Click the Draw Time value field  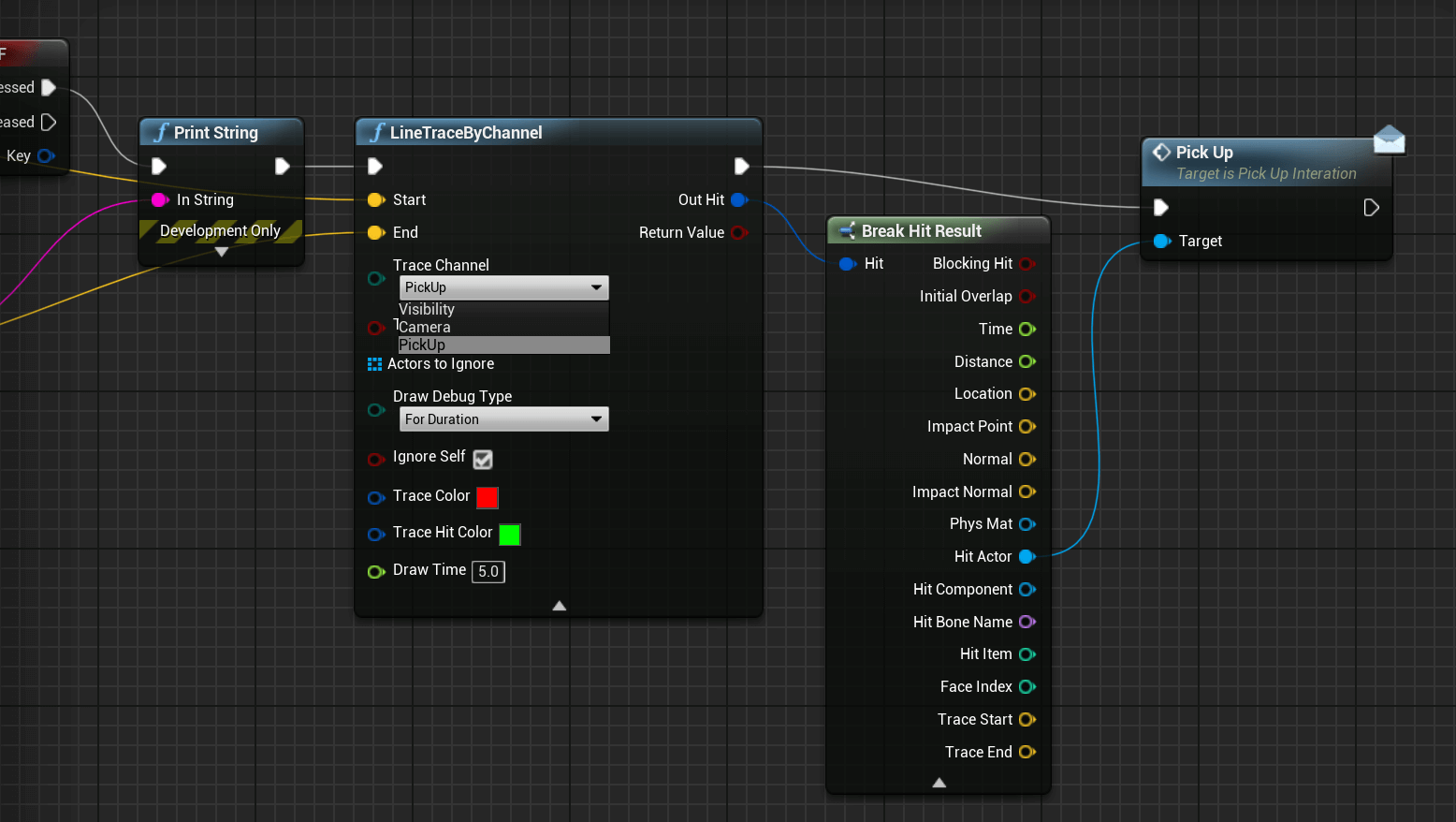488,571
